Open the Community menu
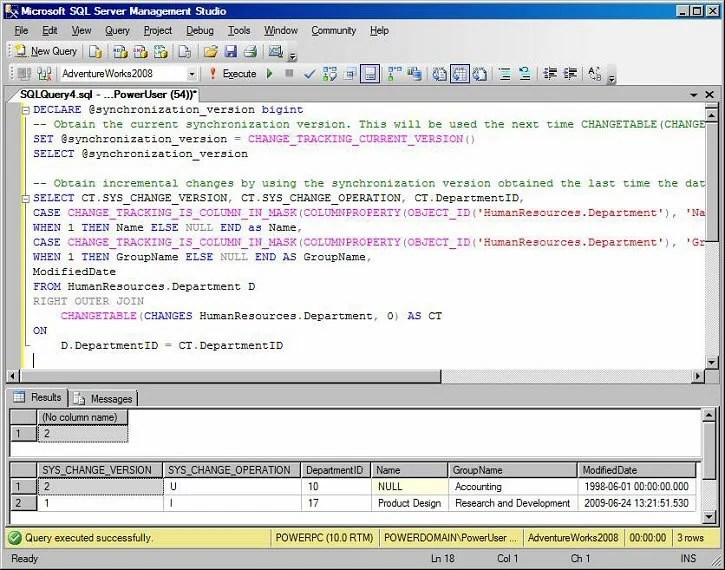 (x=333, y=31)
